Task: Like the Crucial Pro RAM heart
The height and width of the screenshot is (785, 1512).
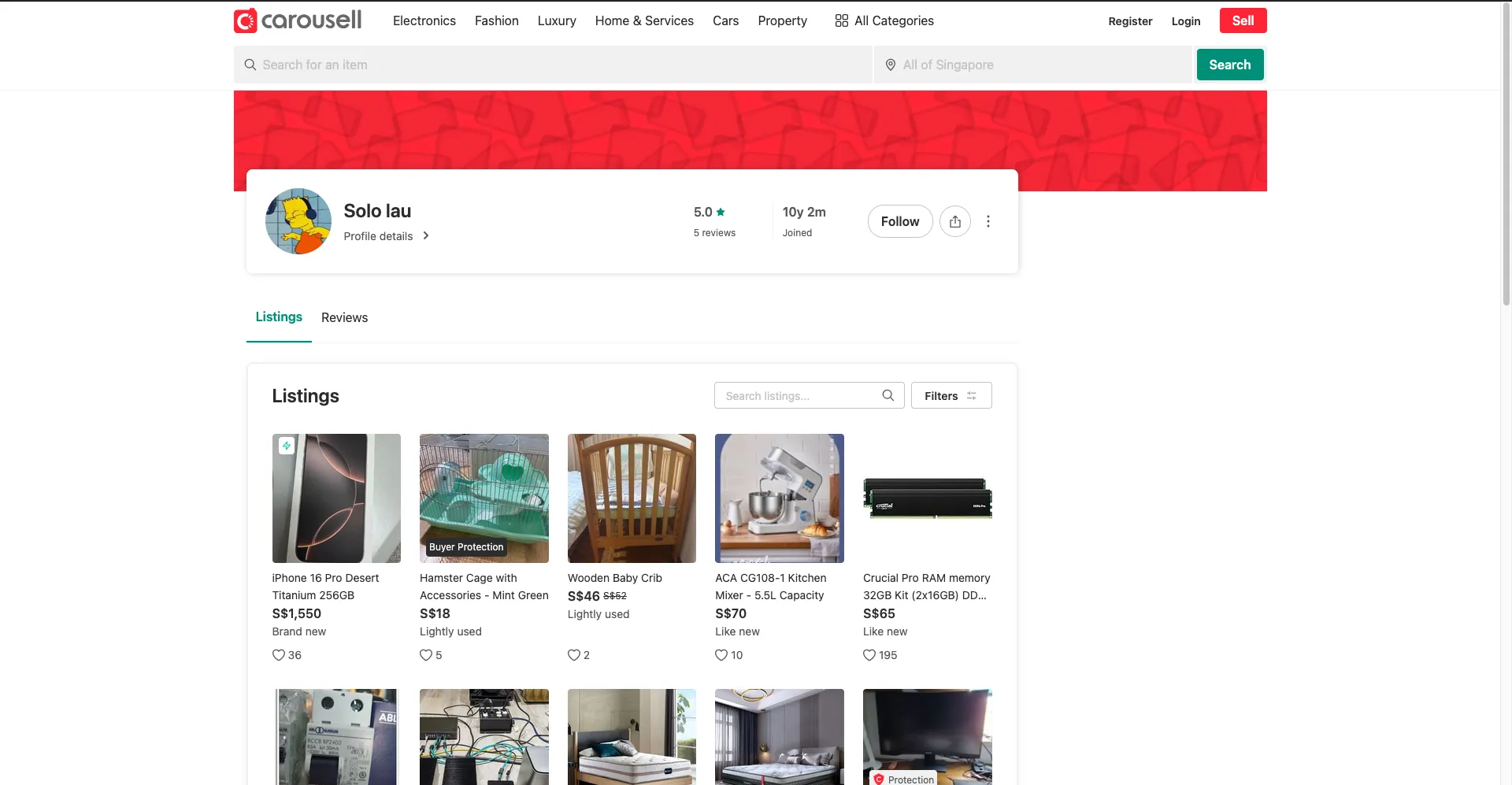Action: click(x=869, y=655)
